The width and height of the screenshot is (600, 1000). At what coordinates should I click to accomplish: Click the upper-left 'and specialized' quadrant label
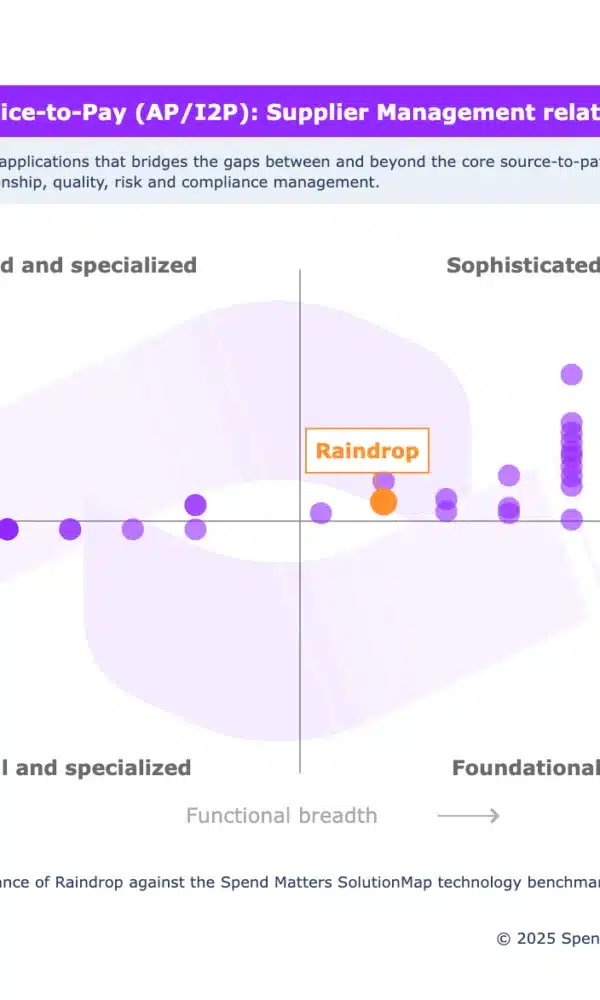98,265
